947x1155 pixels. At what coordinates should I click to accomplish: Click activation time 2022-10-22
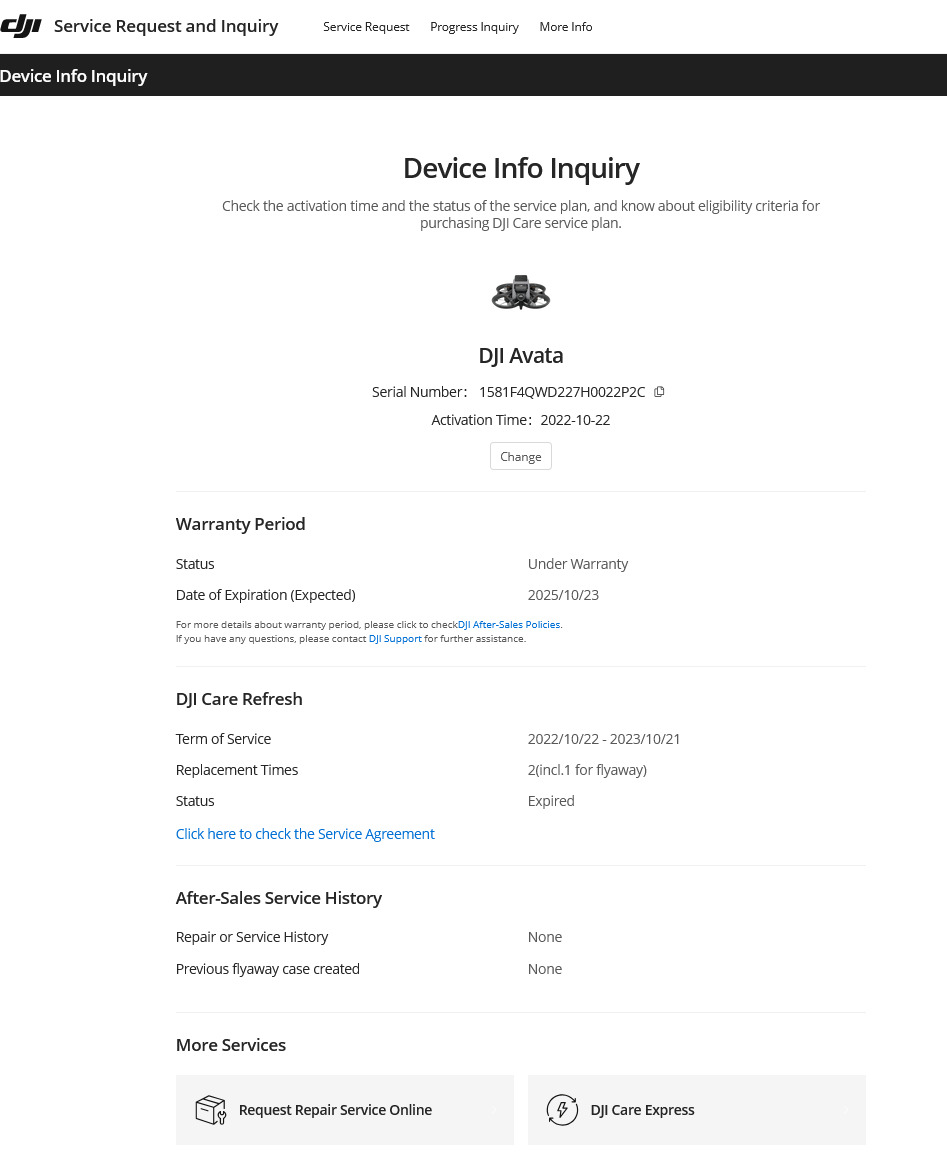pos(575,420)
